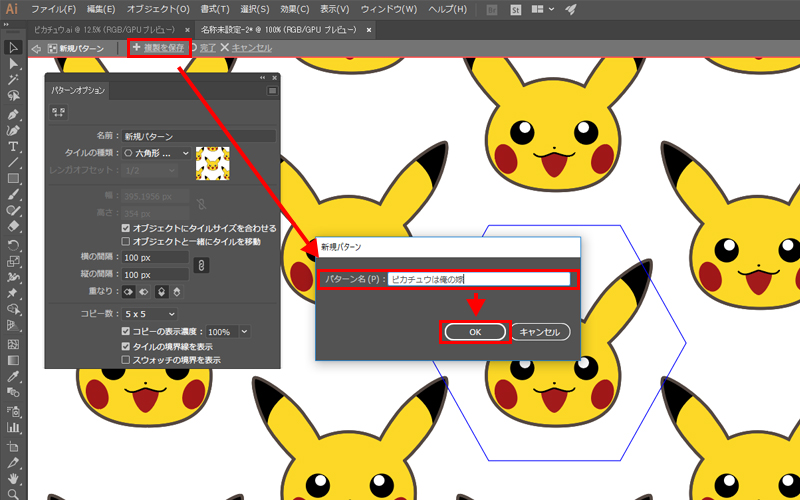Image resolution: width=800 pixels, height=500 pixels.
Task: Select the Artboard tool
Action: tap(13, 447)
